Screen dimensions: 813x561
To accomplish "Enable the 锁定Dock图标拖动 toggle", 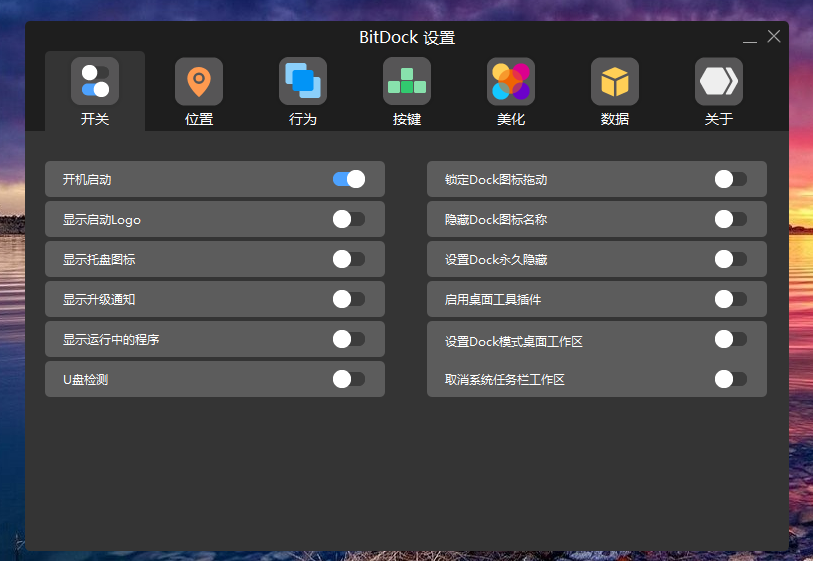I will click(731, 179).
